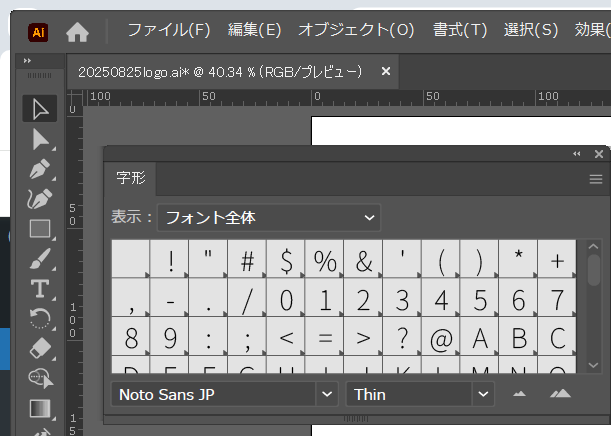Select the Selection tool arrow
Image resolution: width=611 pixels, height=436 pixels.
[40, 109]
